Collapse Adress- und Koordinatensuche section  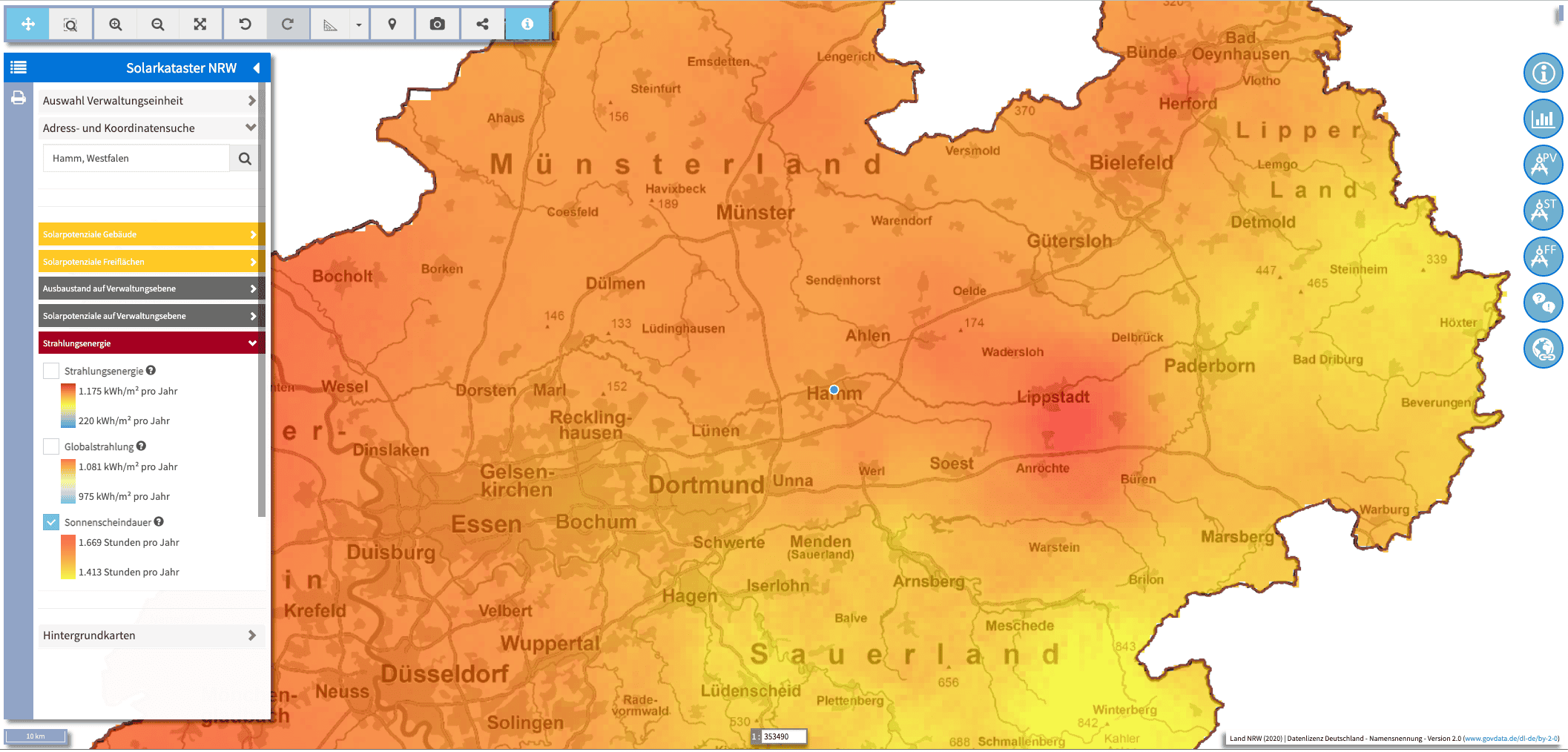(148, 128)
